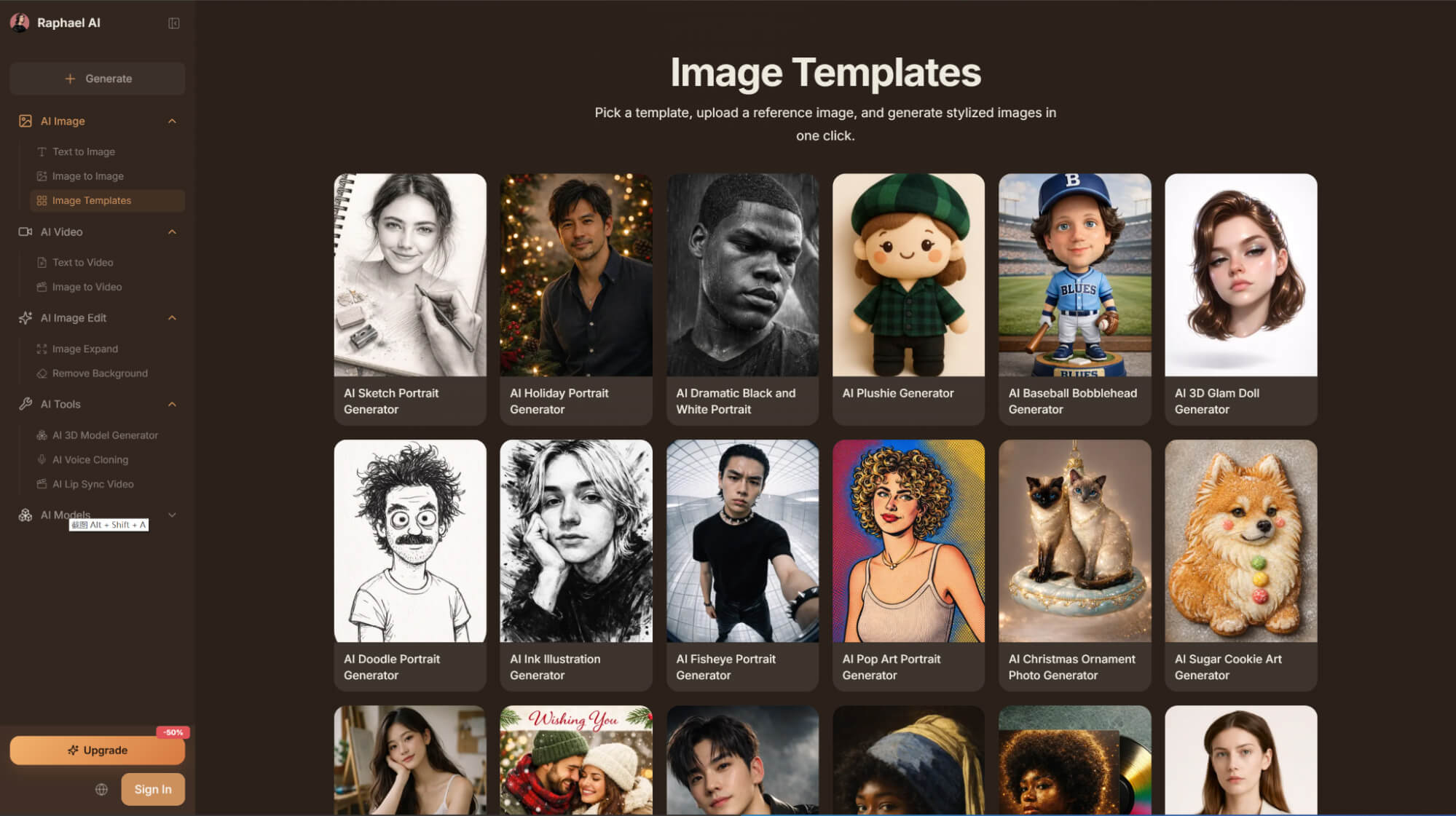The image size is (1456, 816).
Task: Click the Image to Image icon
Action: [x=42, y=176]
